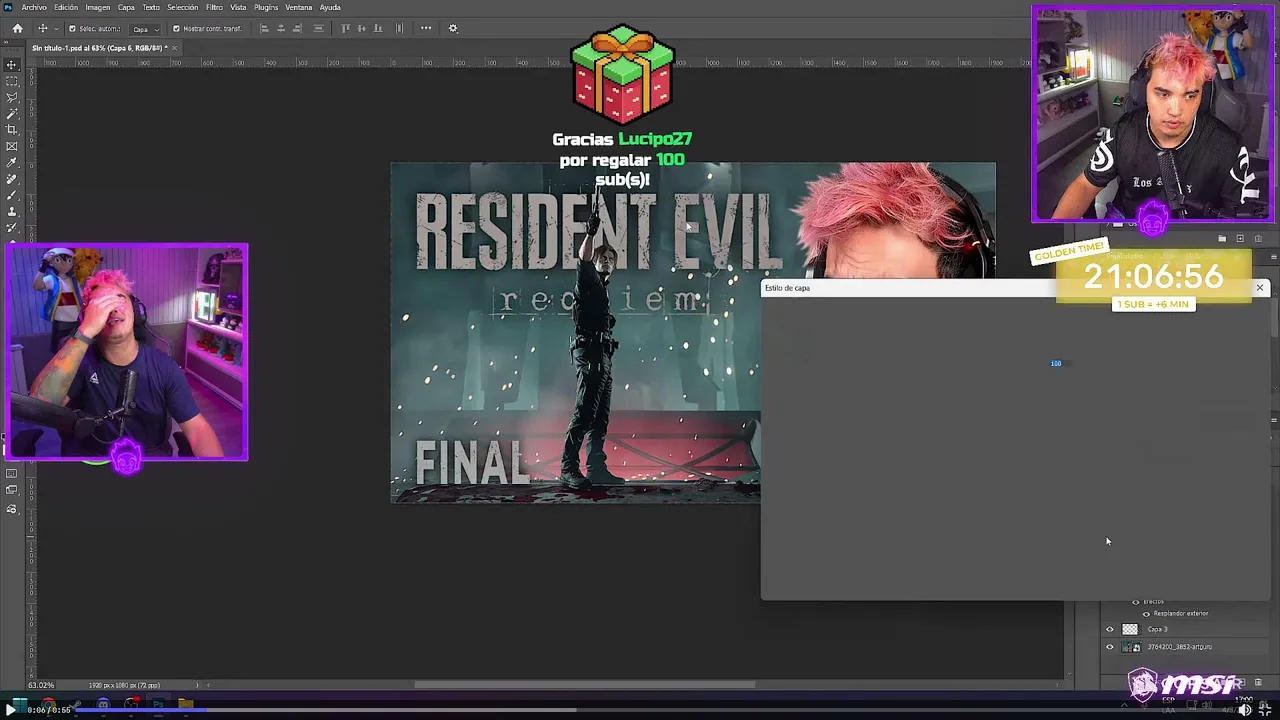1280x720 pixels.
Task: Distribute horizontally icon in options bar
Action: (399, 28)
